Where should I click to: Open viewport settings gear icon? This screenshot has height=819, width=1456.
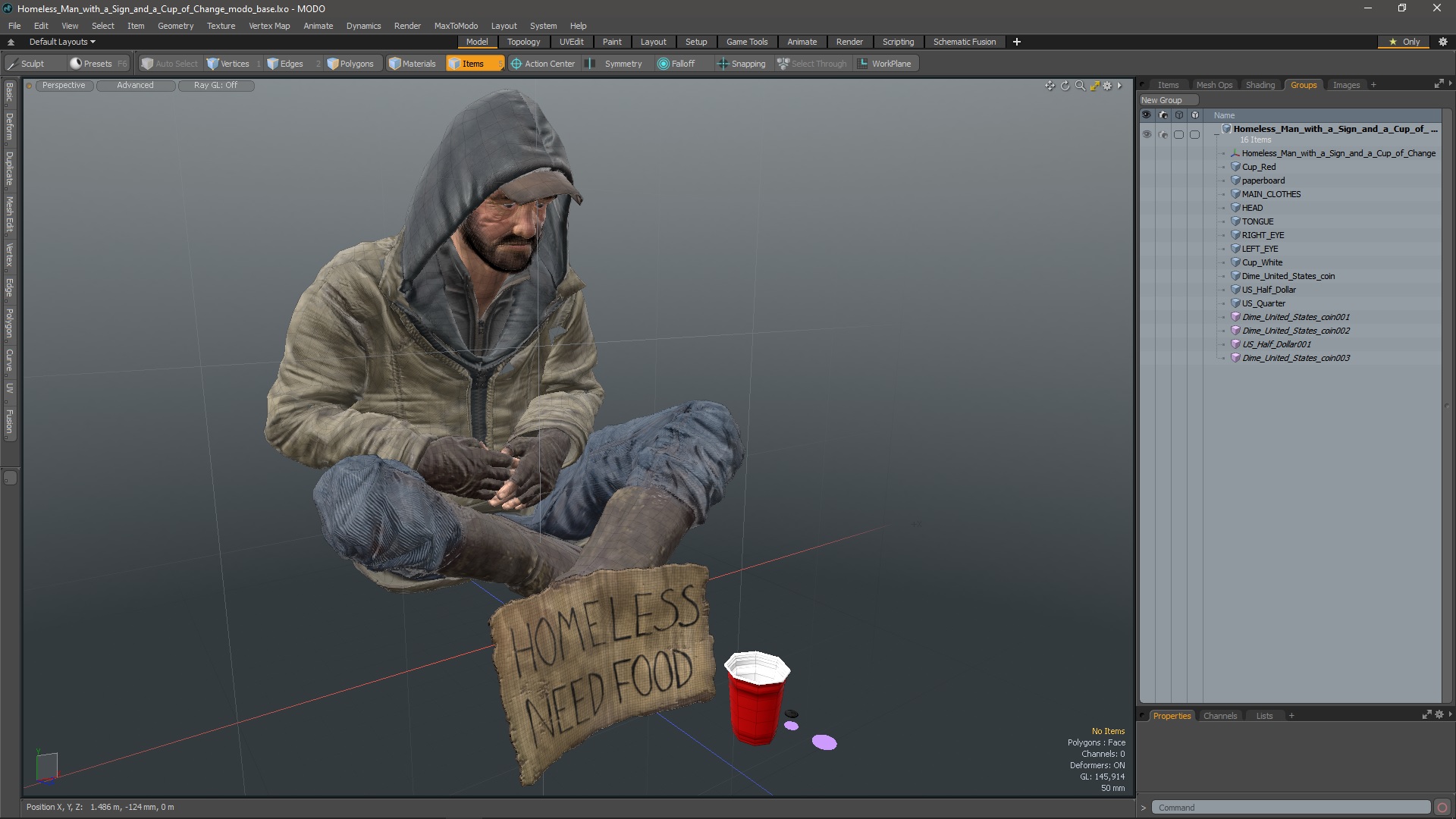(1107, 86)
